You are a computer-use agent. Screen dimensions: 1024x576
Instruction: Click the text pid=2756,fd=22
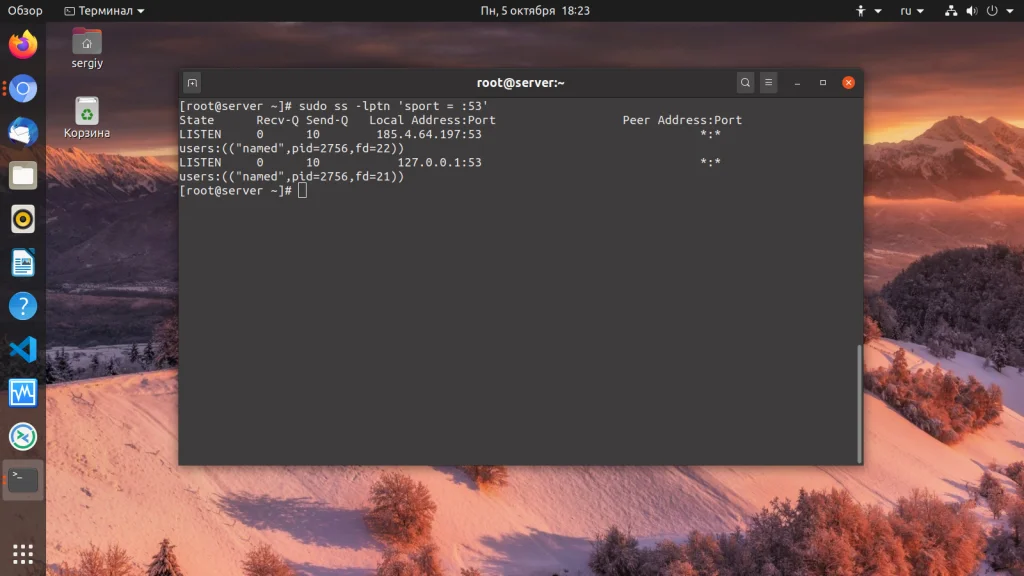coord(341,148)
